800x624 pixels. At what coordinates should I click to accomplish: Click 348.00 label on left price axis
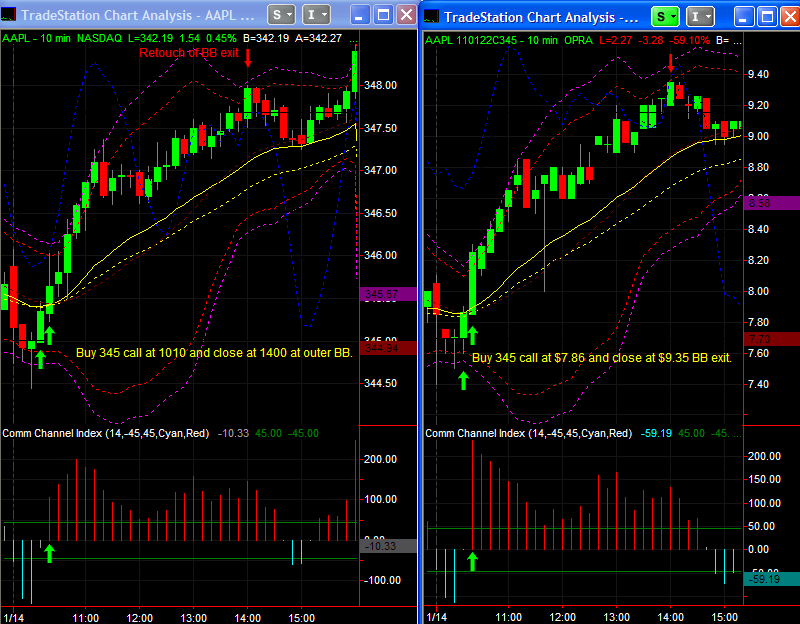(380, 85)
